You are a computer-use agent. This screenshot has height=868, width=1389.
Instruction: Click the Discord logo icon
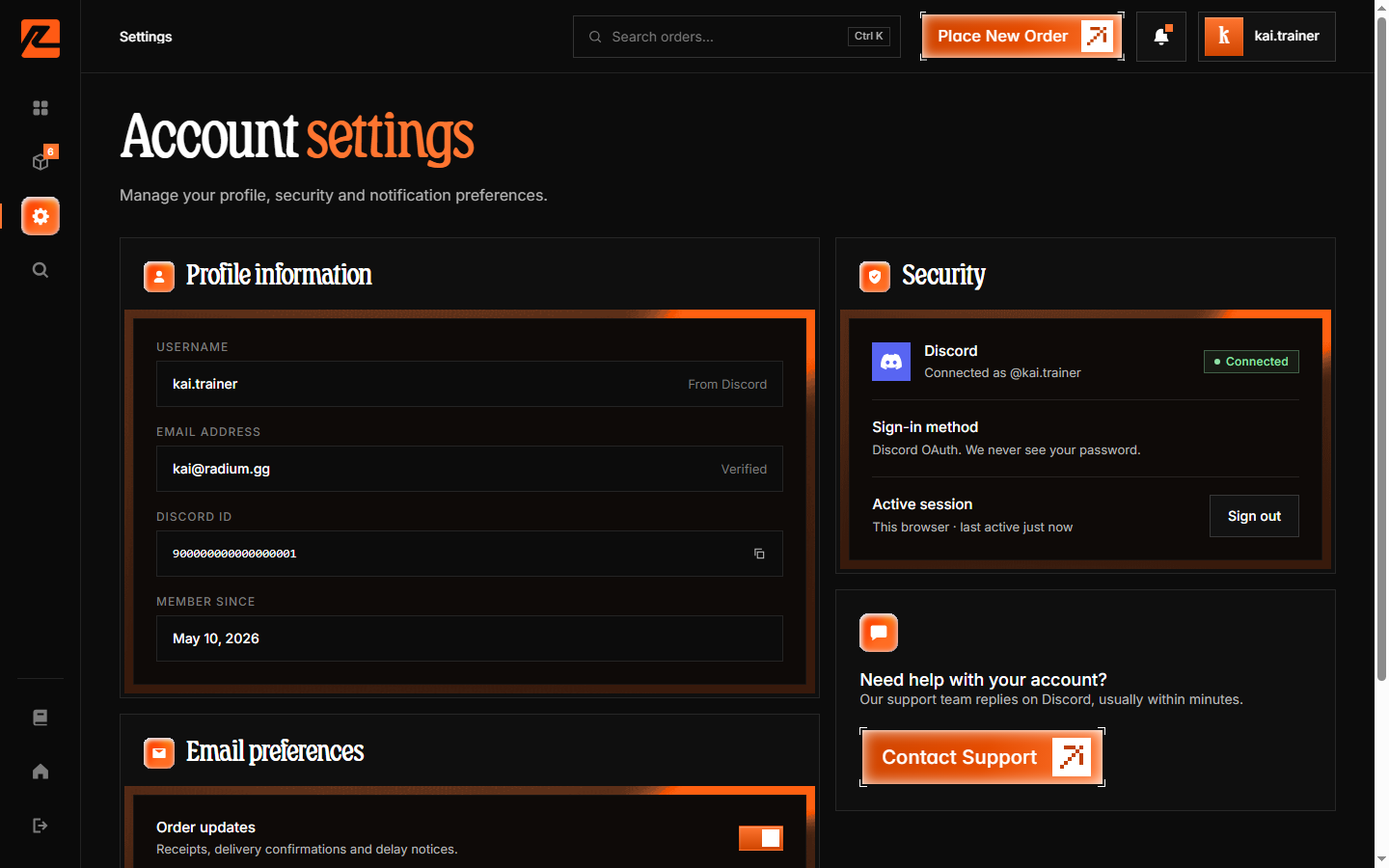tap(891, 362)
